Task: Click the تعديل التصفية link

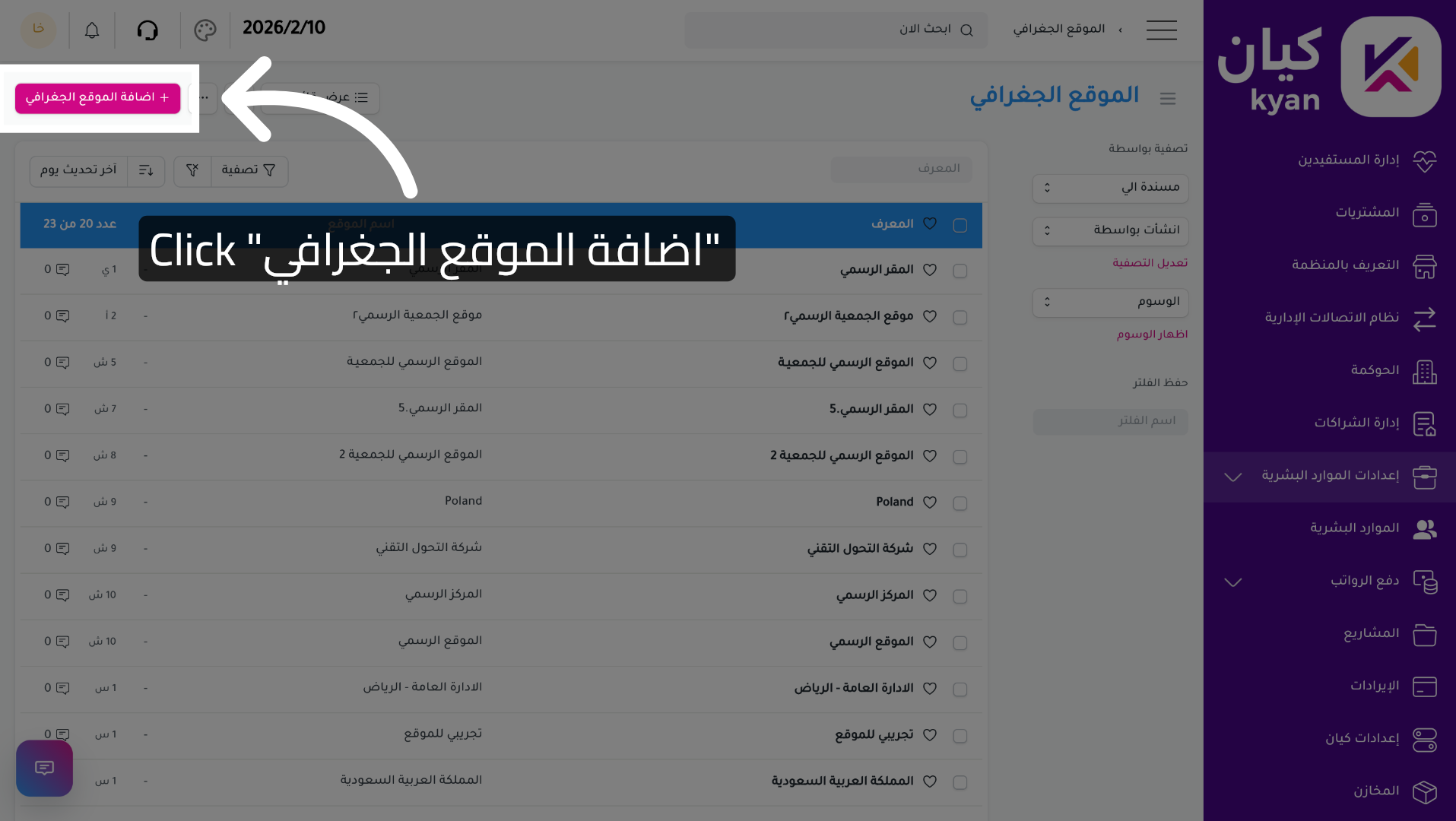Action: [x=1150, y=263]
